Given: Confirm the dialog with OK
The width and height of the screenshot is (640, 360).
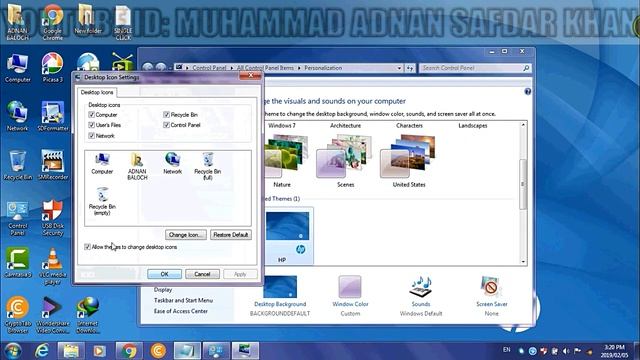Looking at the screenshot, I should pyautogui.click(x=164, y=274).
